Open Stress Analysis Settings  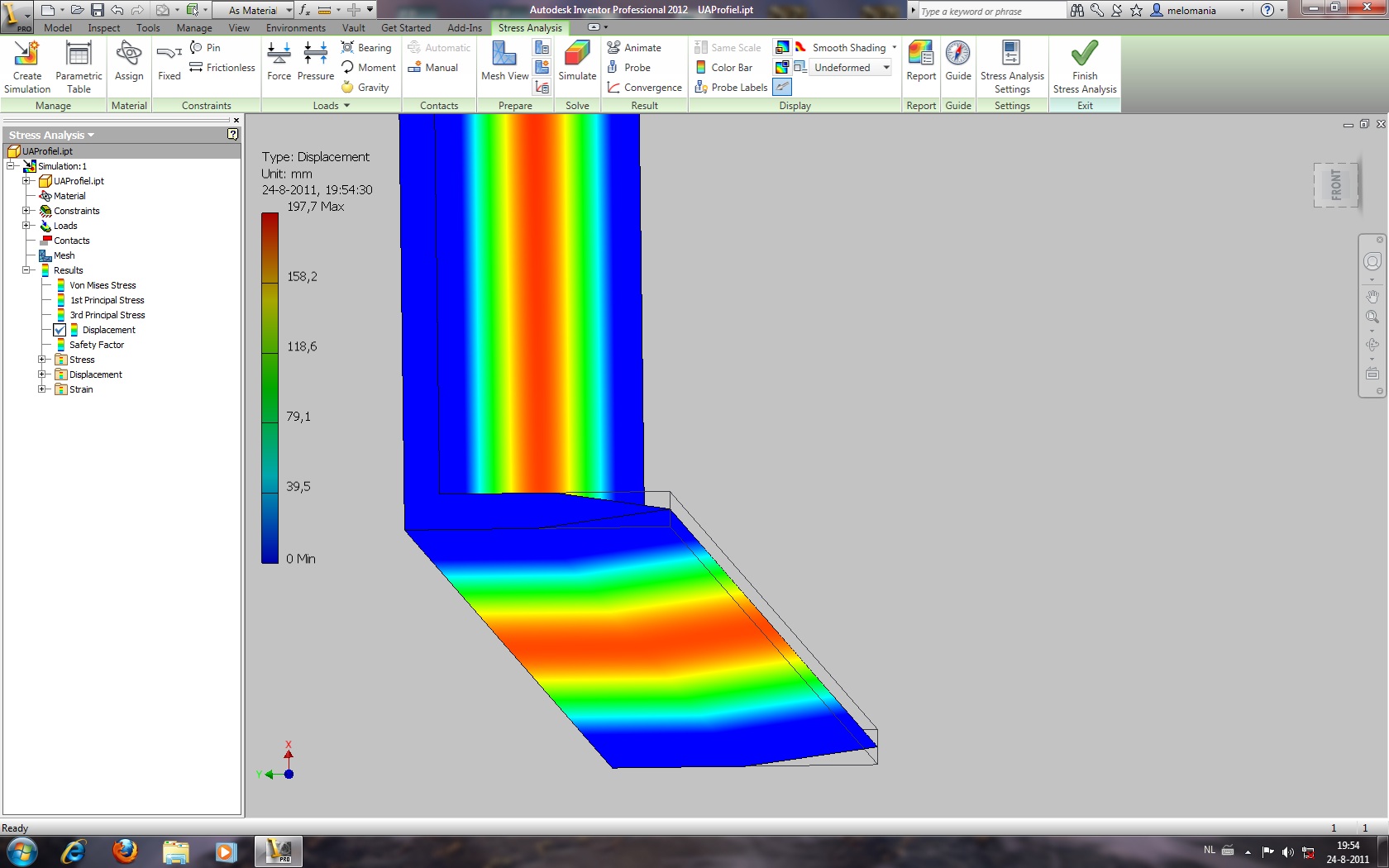(x=1012, y=67)
